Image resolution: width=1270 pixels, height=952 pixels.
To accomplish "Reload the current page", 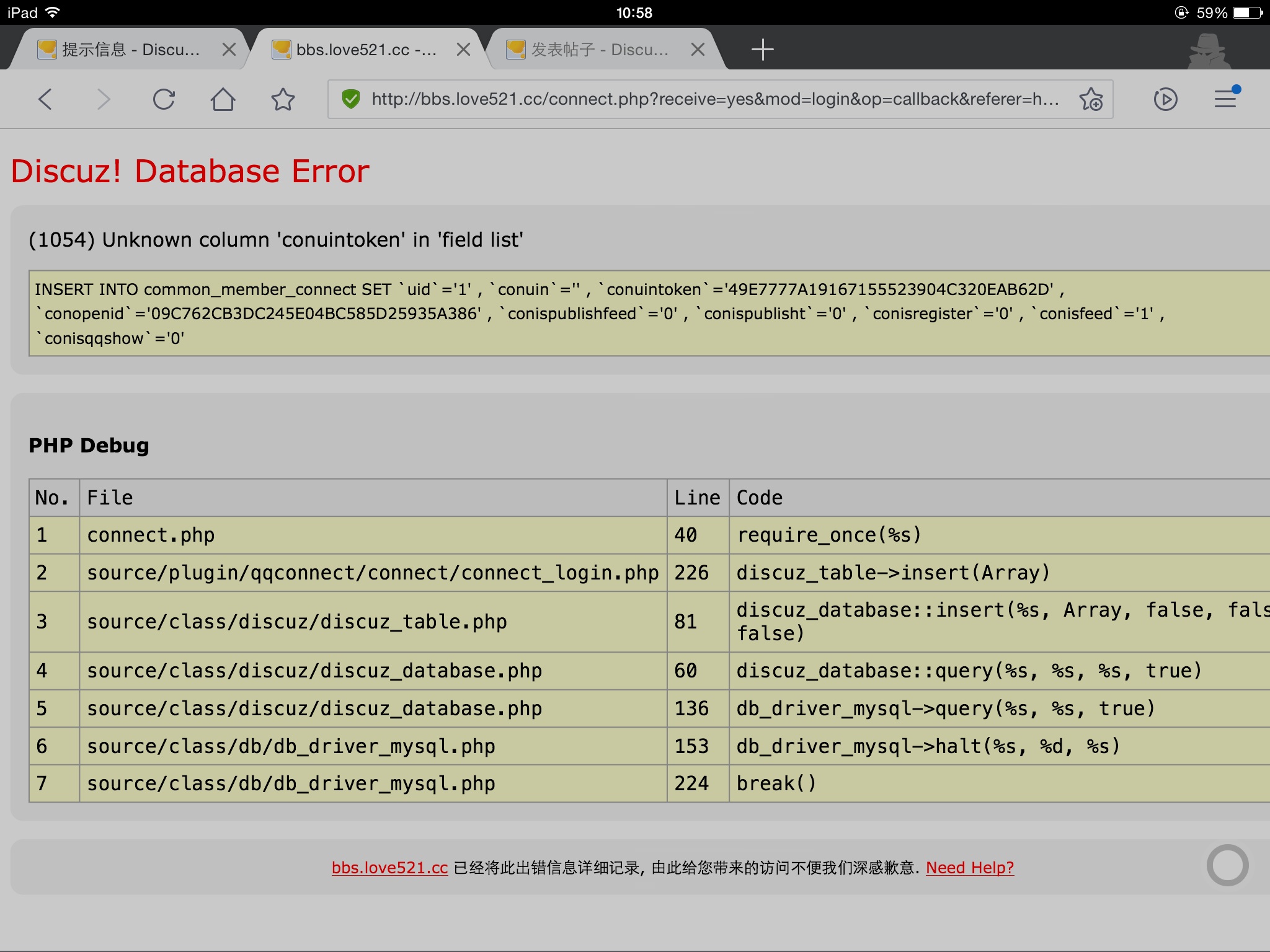I will [164, 99].
